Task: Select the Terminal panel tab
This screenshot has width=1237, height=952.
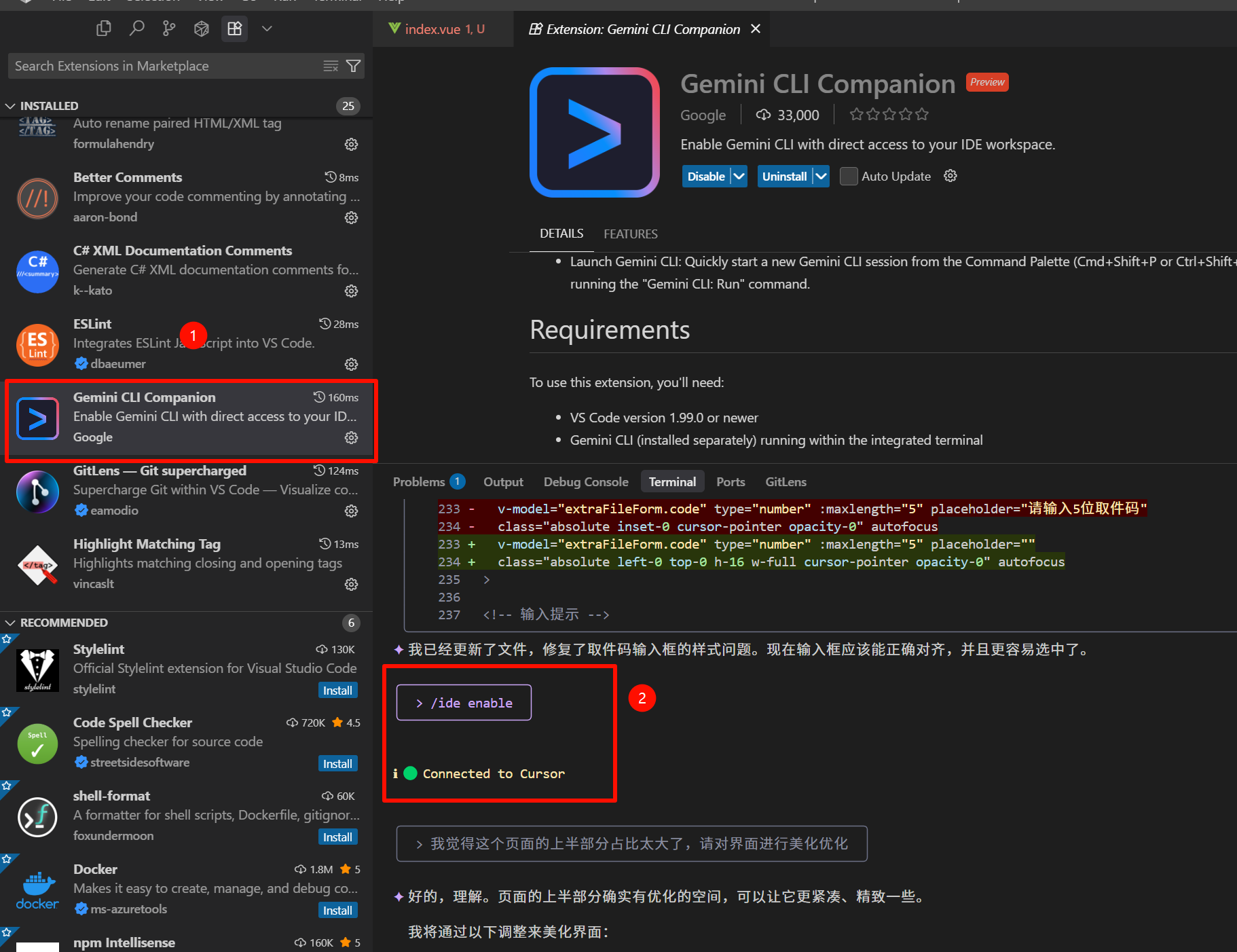Action: [672, 481]
